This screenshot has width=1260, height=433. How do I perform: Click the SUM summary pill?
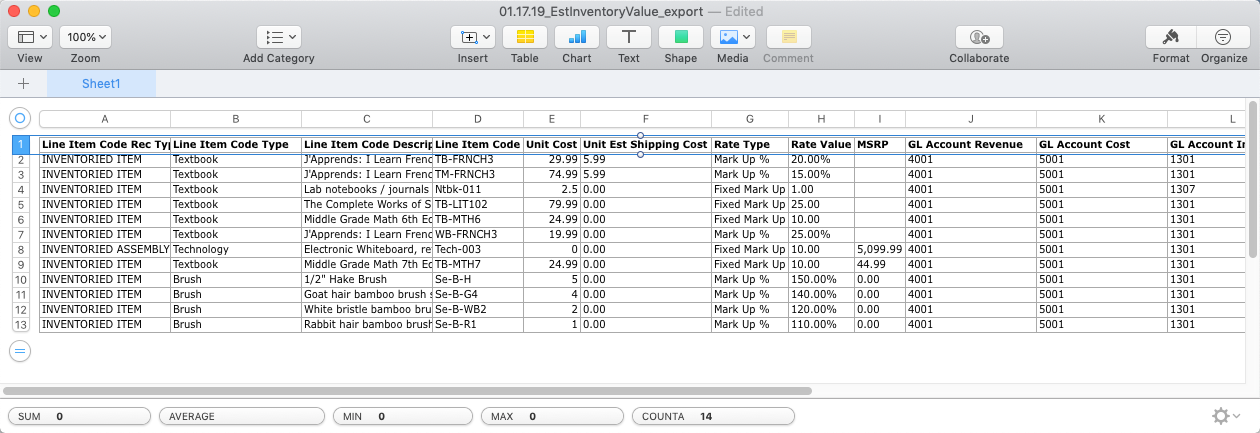click(78, 416)
